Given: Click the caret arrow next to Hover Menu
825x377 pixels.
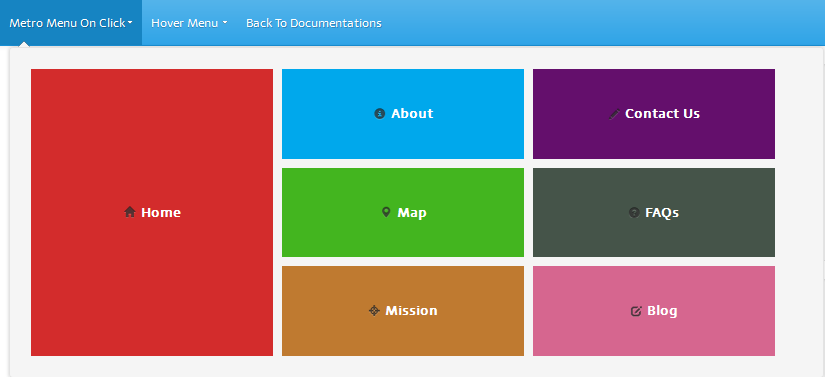Looking at the screenshot, I should point(225,23).
